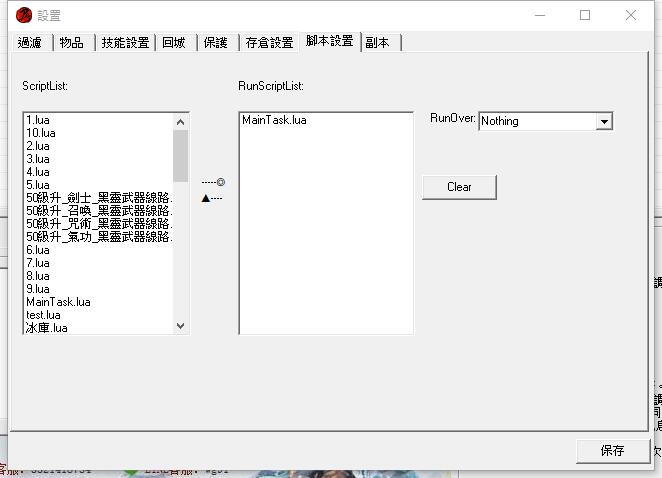662x478 pixels.
Task: Switch to the 存倉設置 tab
Action: (269, 43)
